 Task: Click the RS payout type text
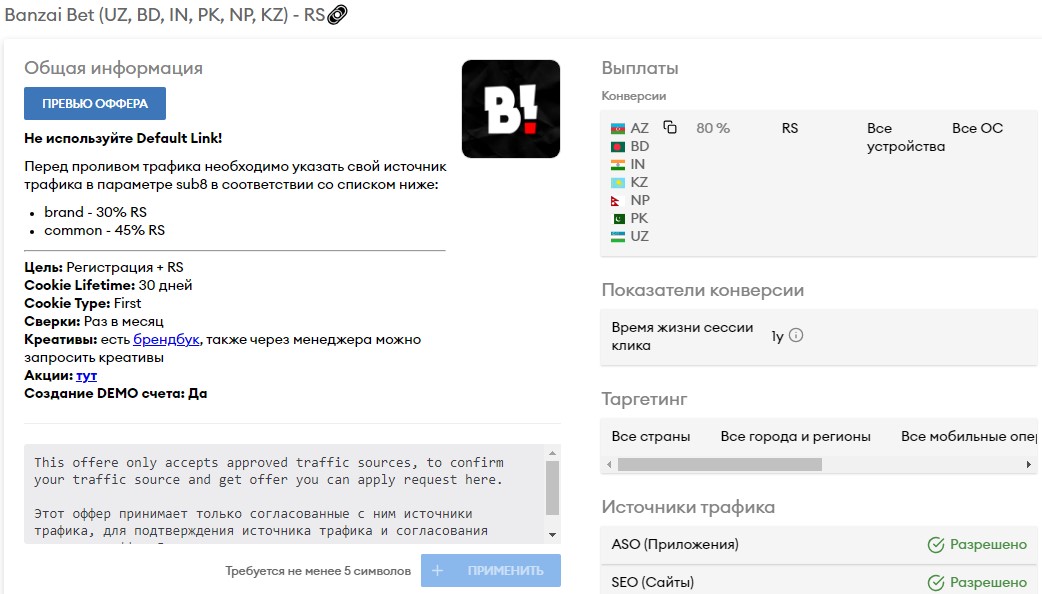[x=789, y=128]
